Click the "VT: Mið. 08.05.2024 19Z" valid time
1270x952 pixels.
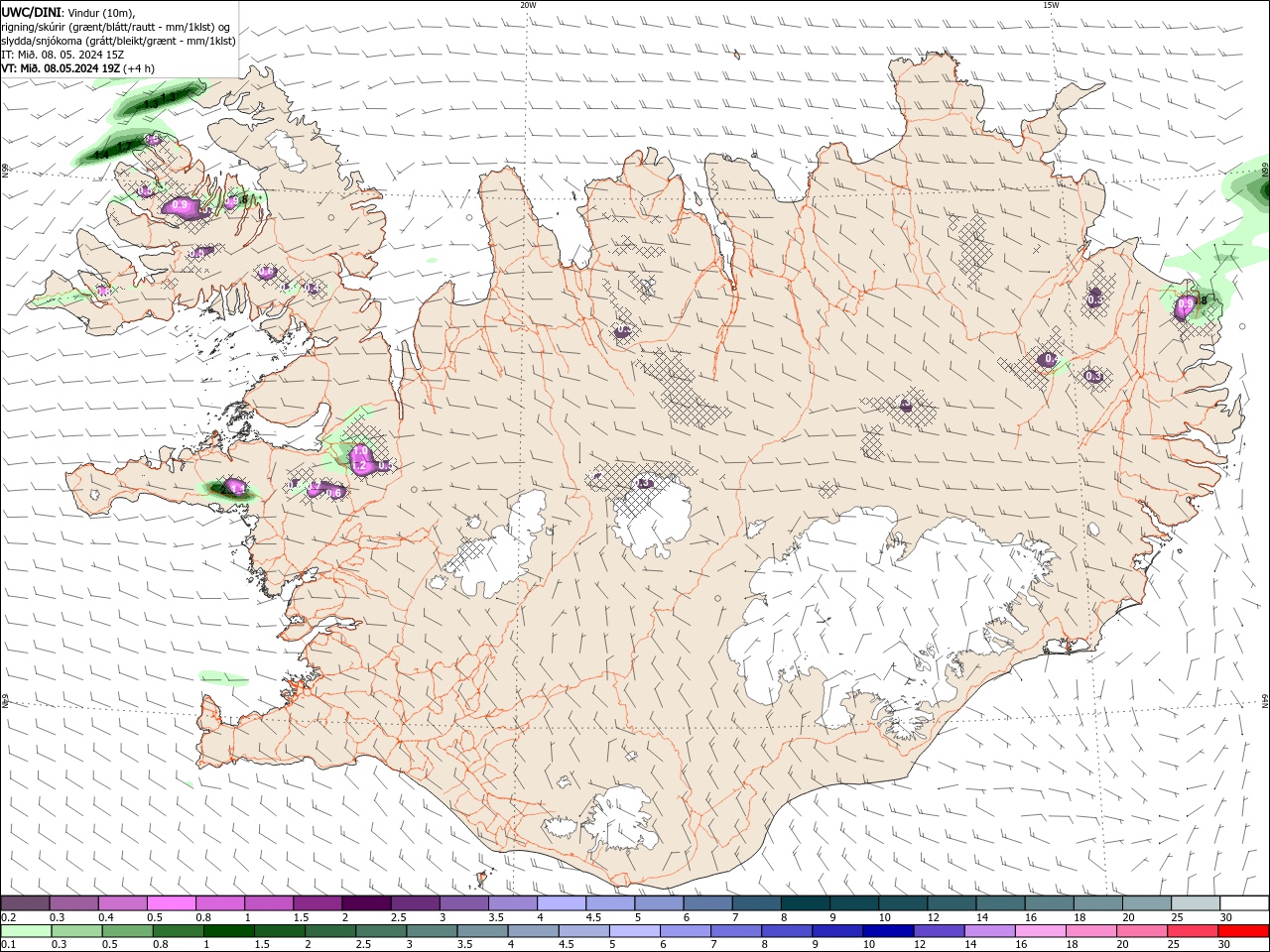[x=61, y=68]
